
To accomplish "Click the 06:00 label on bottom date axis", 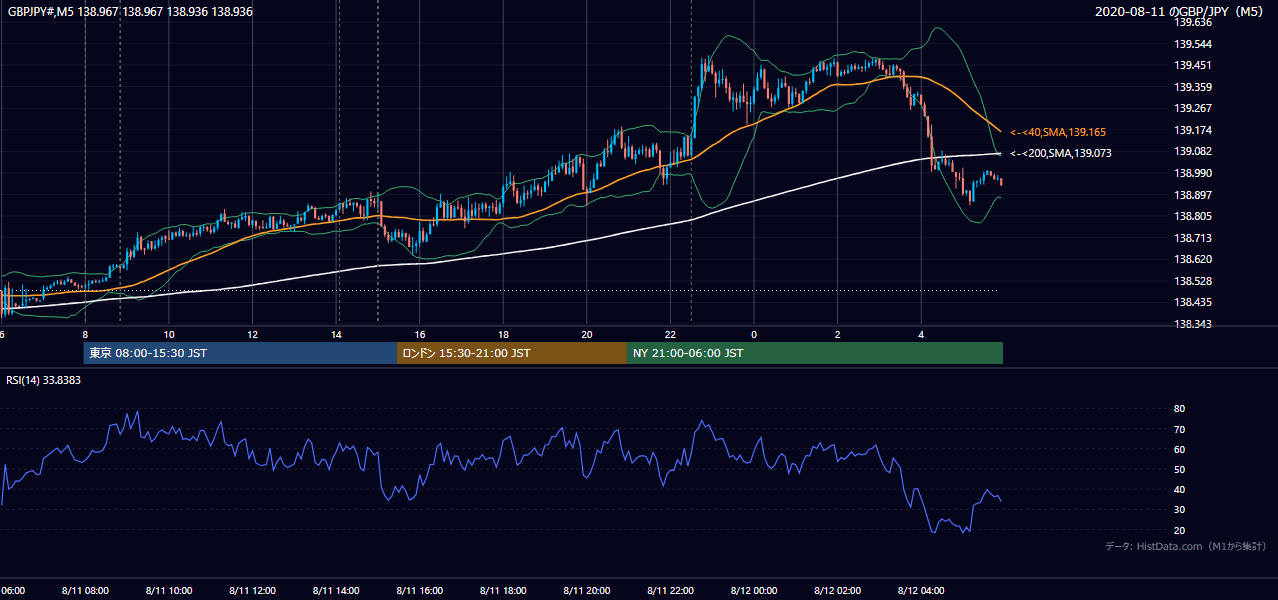I will (x=12, y=590).
